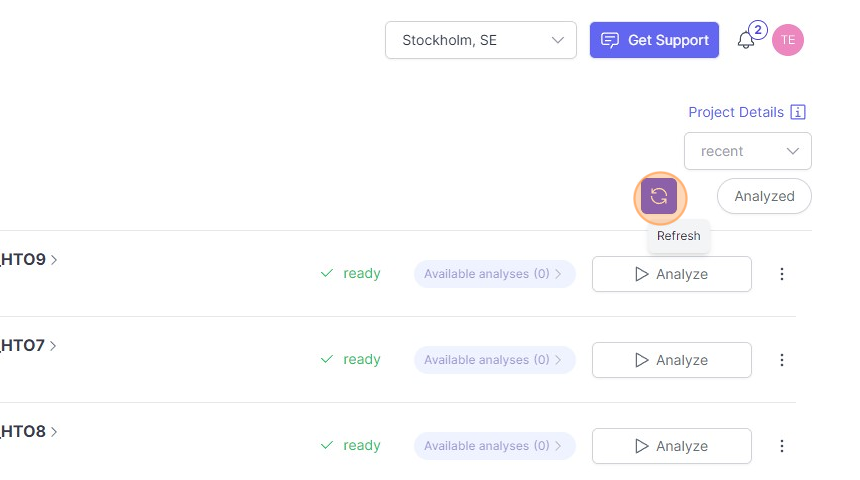The height and width of the screenshot is (480, 860).
Task: Open more options for the HTO8 row
Action: click(782, 446)
